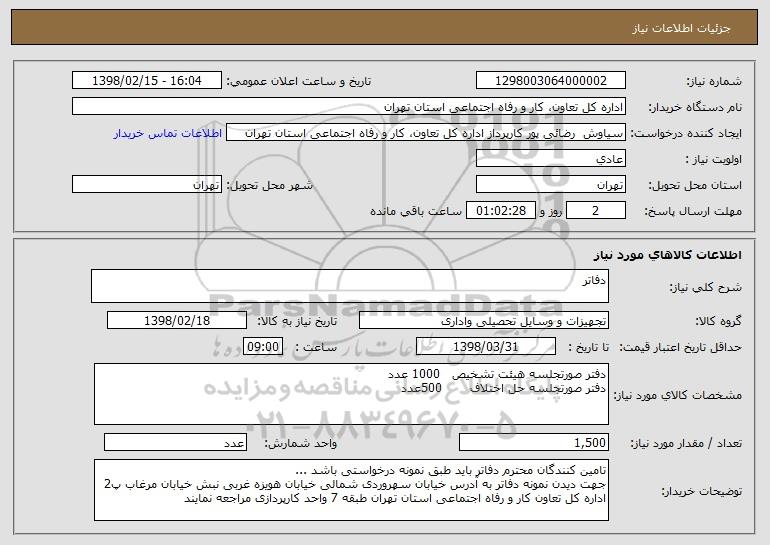The width and height of the screenshot is (770, 545).
Task: Select the جزئیات اطلاعات نیاز header title
Action: 681,28
